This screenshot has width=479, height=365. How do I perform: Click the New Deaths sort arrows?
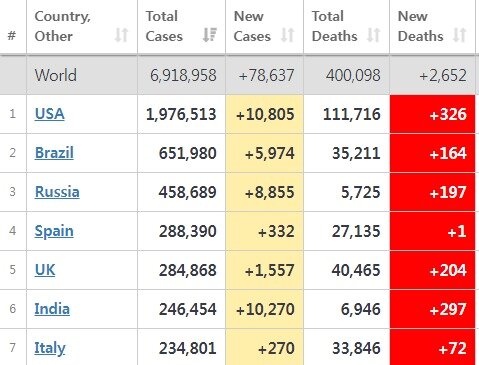[460, 35]
